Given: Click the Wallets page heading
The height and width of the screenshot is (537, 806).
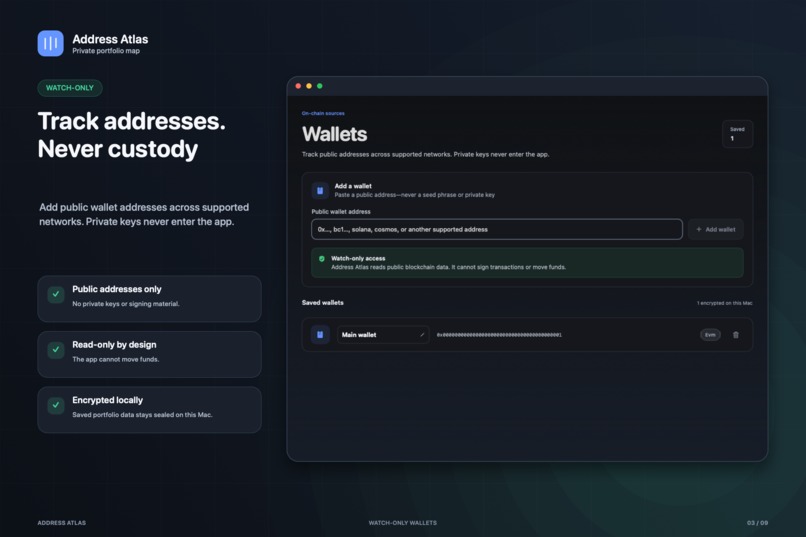Looking at the screenshot, I should click(x=335, y=134).
